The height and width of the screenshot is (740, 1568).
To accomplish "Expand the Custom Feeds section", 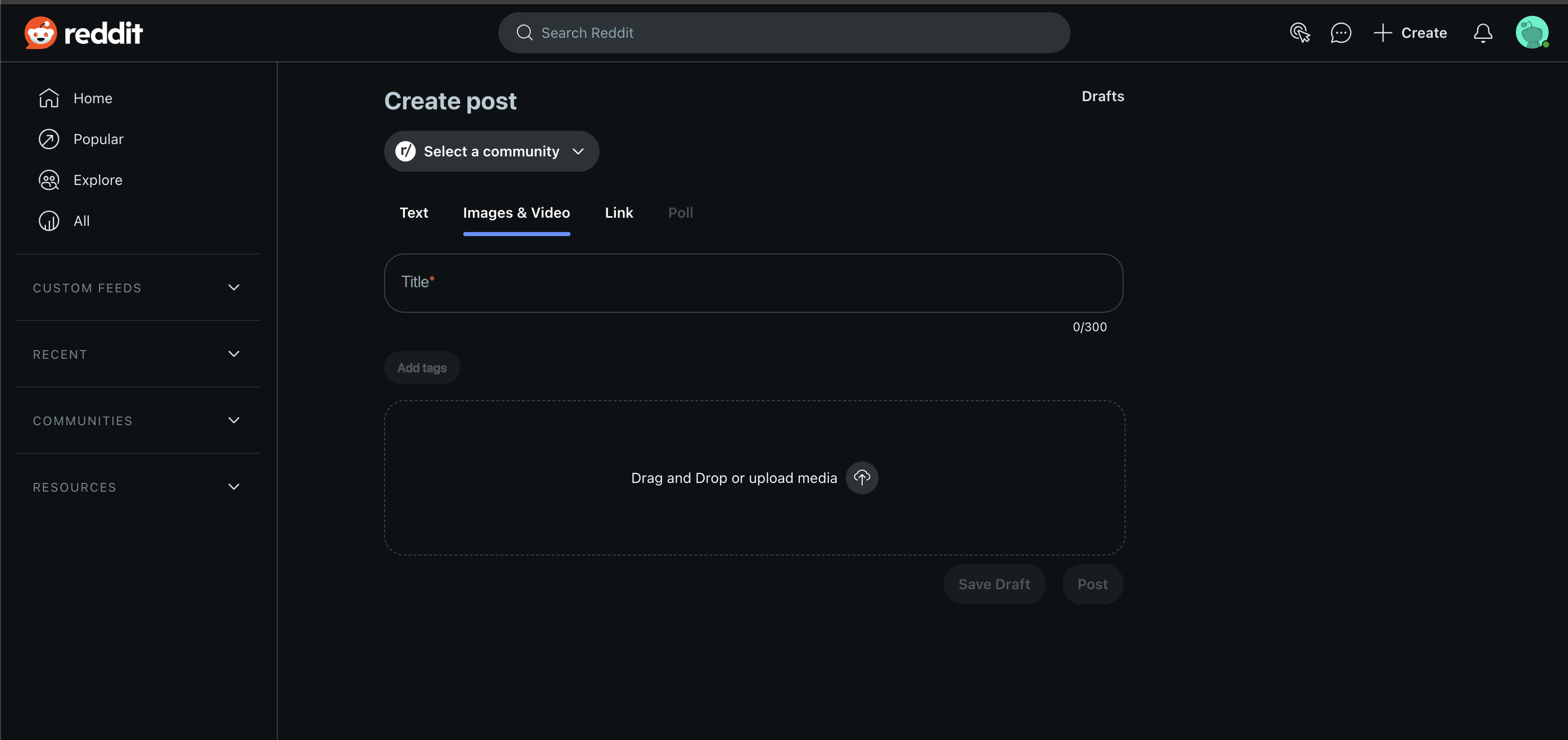I will pyautogui.click(x=234, y=288).
